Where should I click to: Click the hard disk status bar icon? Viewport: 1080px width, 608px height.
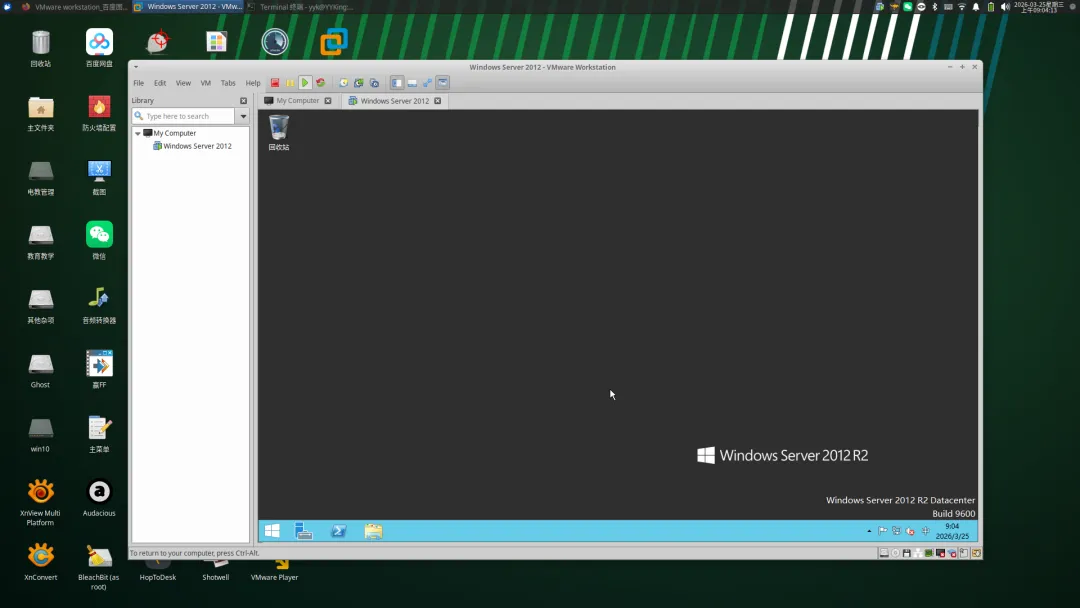(x=884, y=553)
